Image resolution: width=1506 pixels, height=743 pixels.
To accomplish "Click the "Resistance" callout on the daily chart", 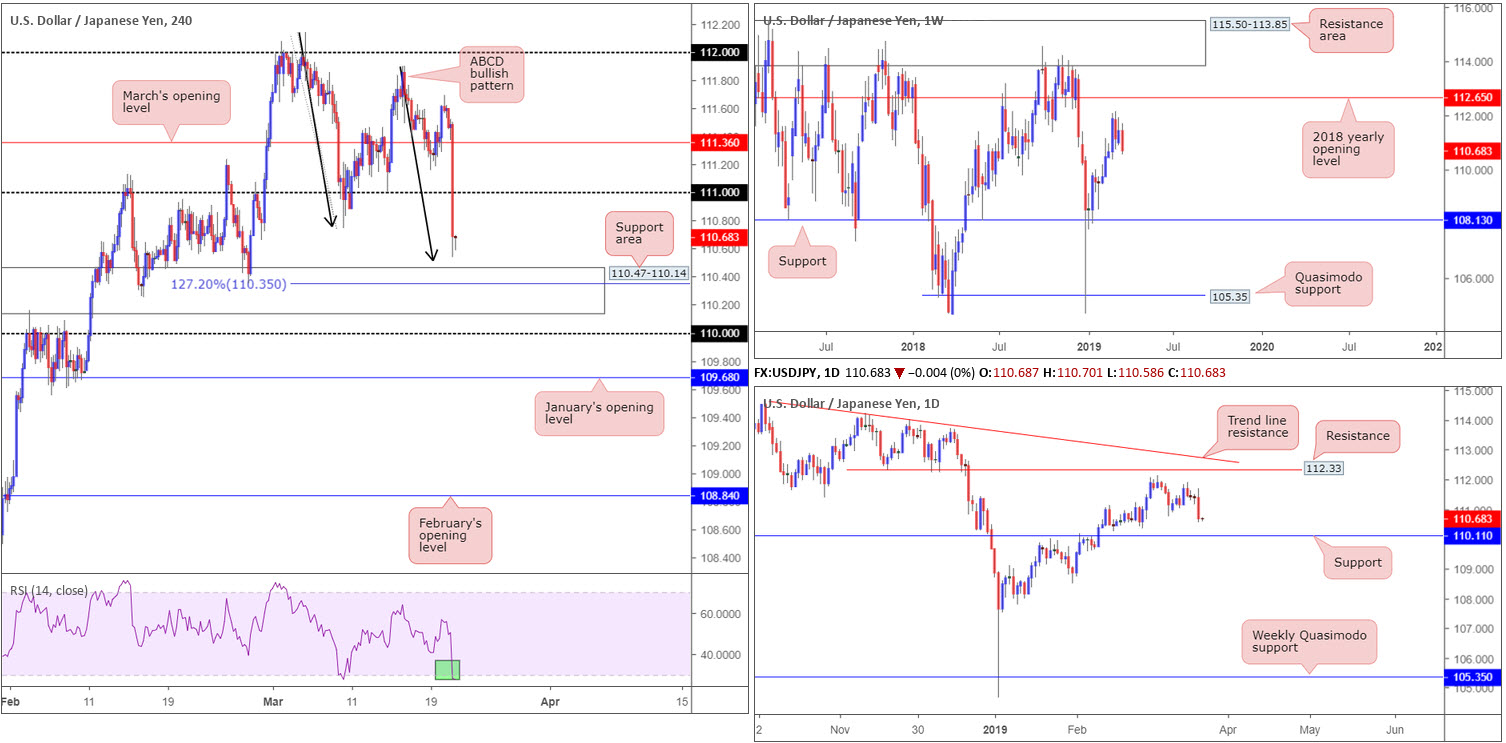I will (x=1357, y=435).
